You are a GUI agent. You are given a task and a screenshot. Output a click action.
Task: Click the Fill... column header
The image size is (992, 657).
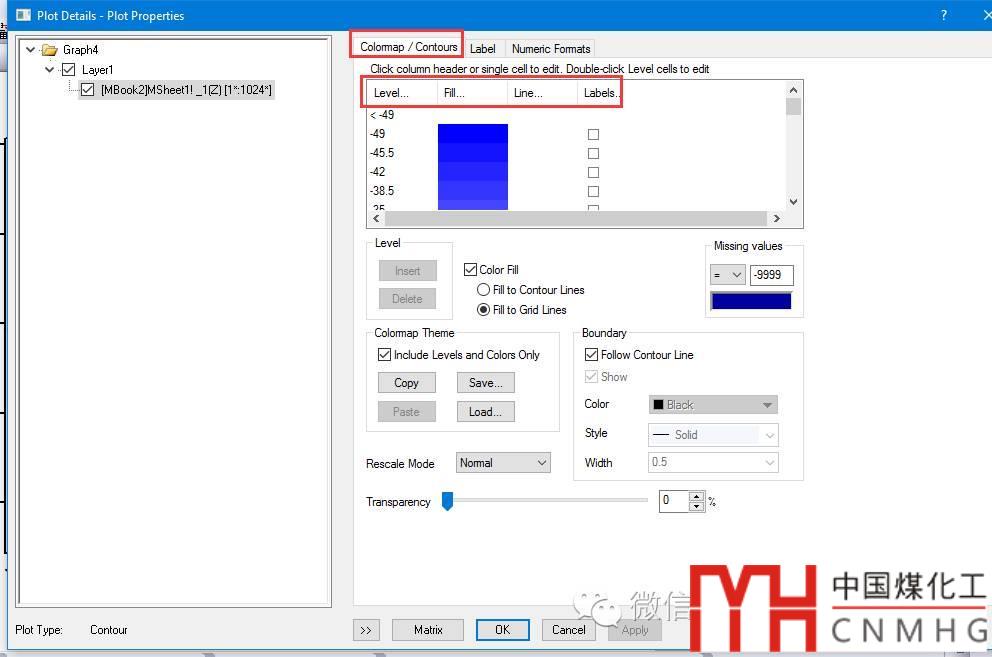(x=473, y=93)
